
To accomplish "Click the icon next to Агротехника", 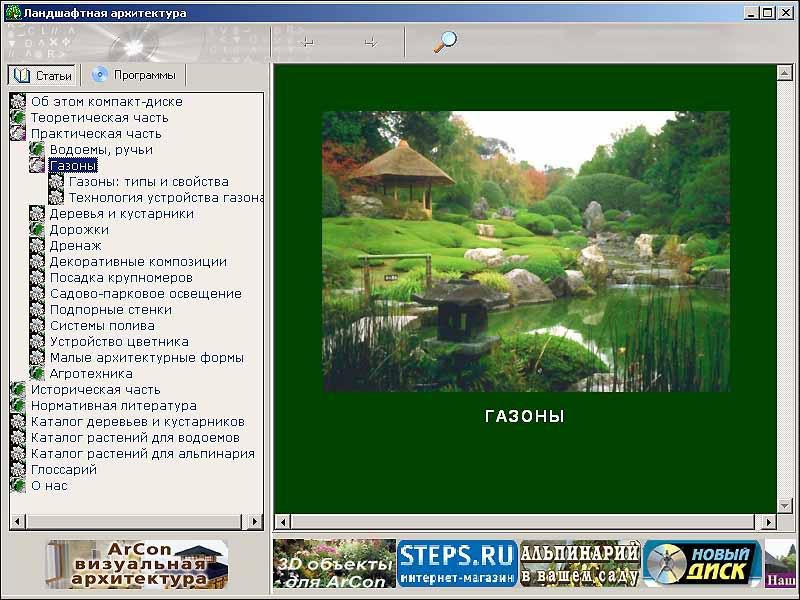I will coord(37,374).
